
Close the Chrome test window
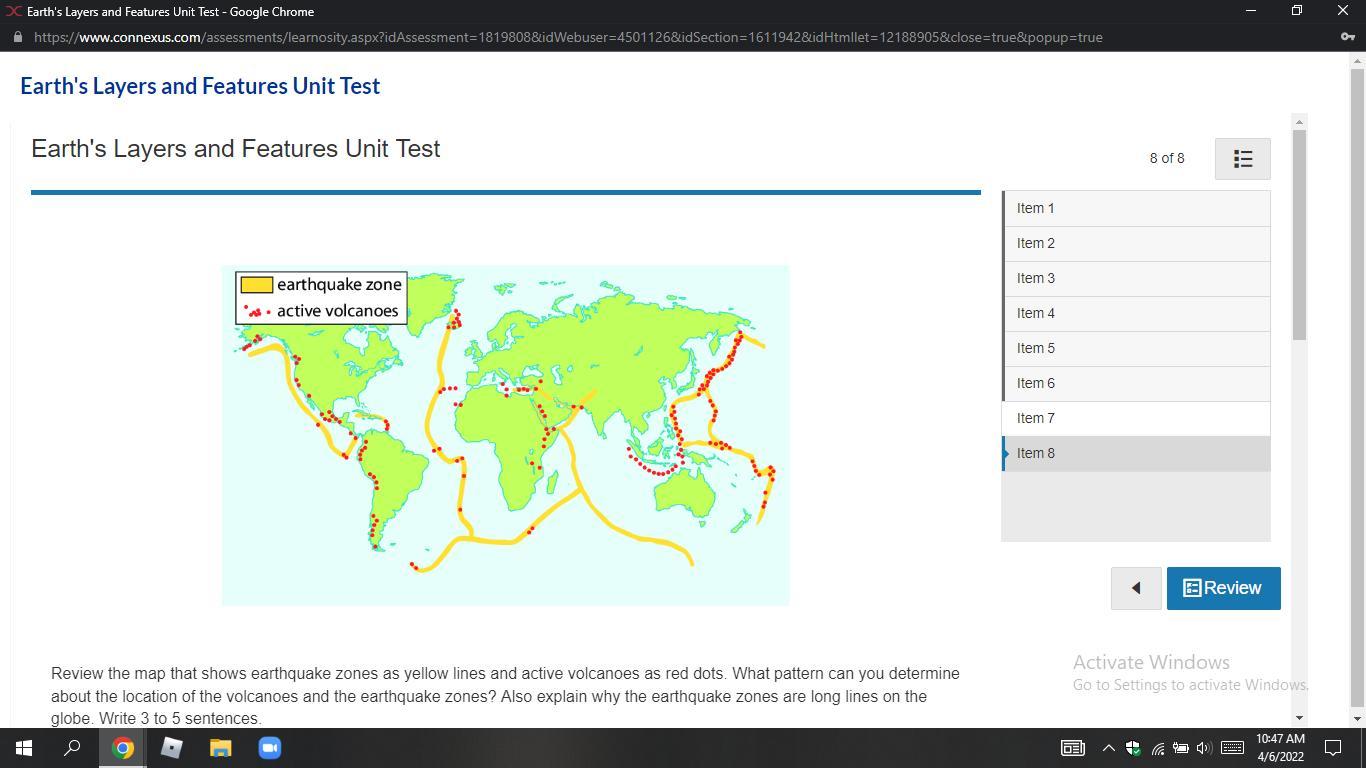(x=1342, y=11)
